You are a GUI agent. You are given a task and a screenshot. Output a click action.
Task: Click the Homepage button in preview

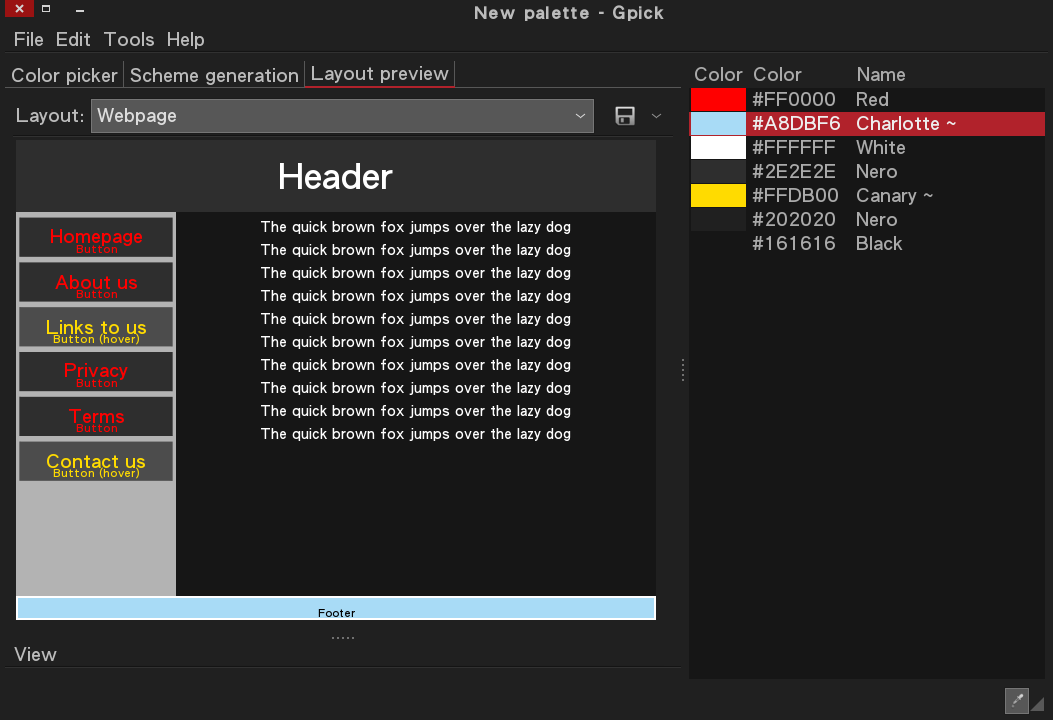tap(96, 238)
